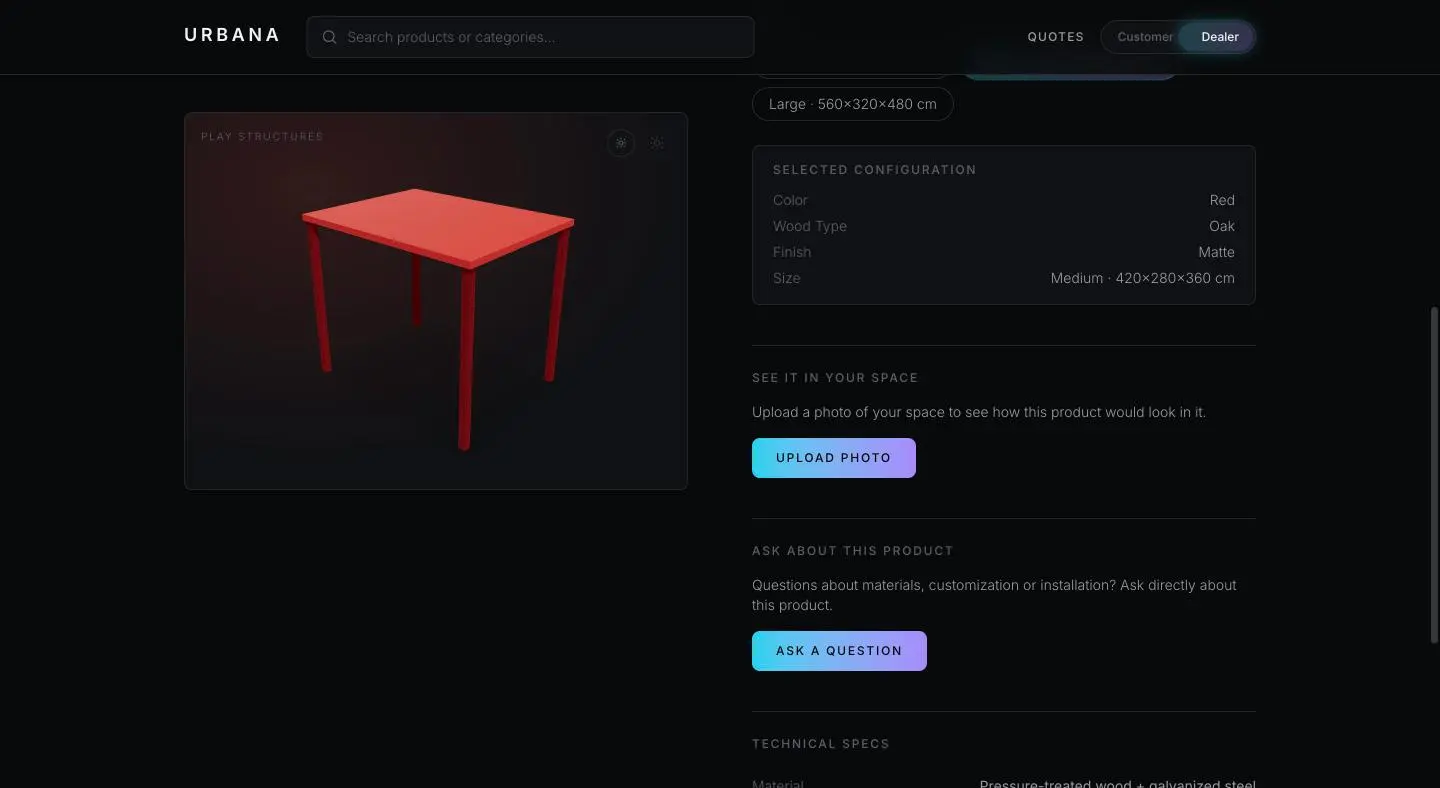
Task: Click the wood type value "Oak"
Action: (1222, 226)
